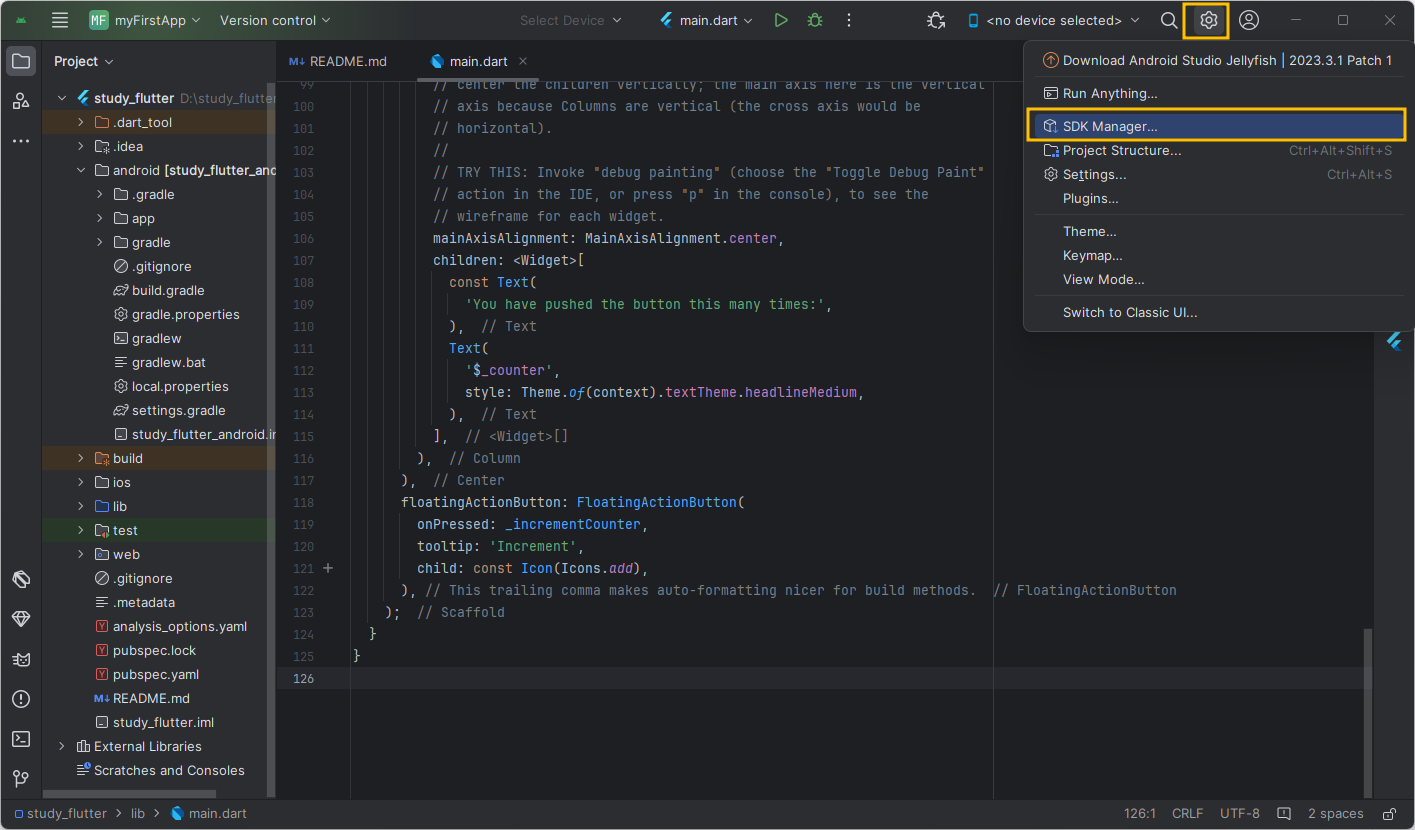The width and height of the screenshot is (1415, 830).
Task: Open the no device selected dropdown
Action: click(1053, 20)
